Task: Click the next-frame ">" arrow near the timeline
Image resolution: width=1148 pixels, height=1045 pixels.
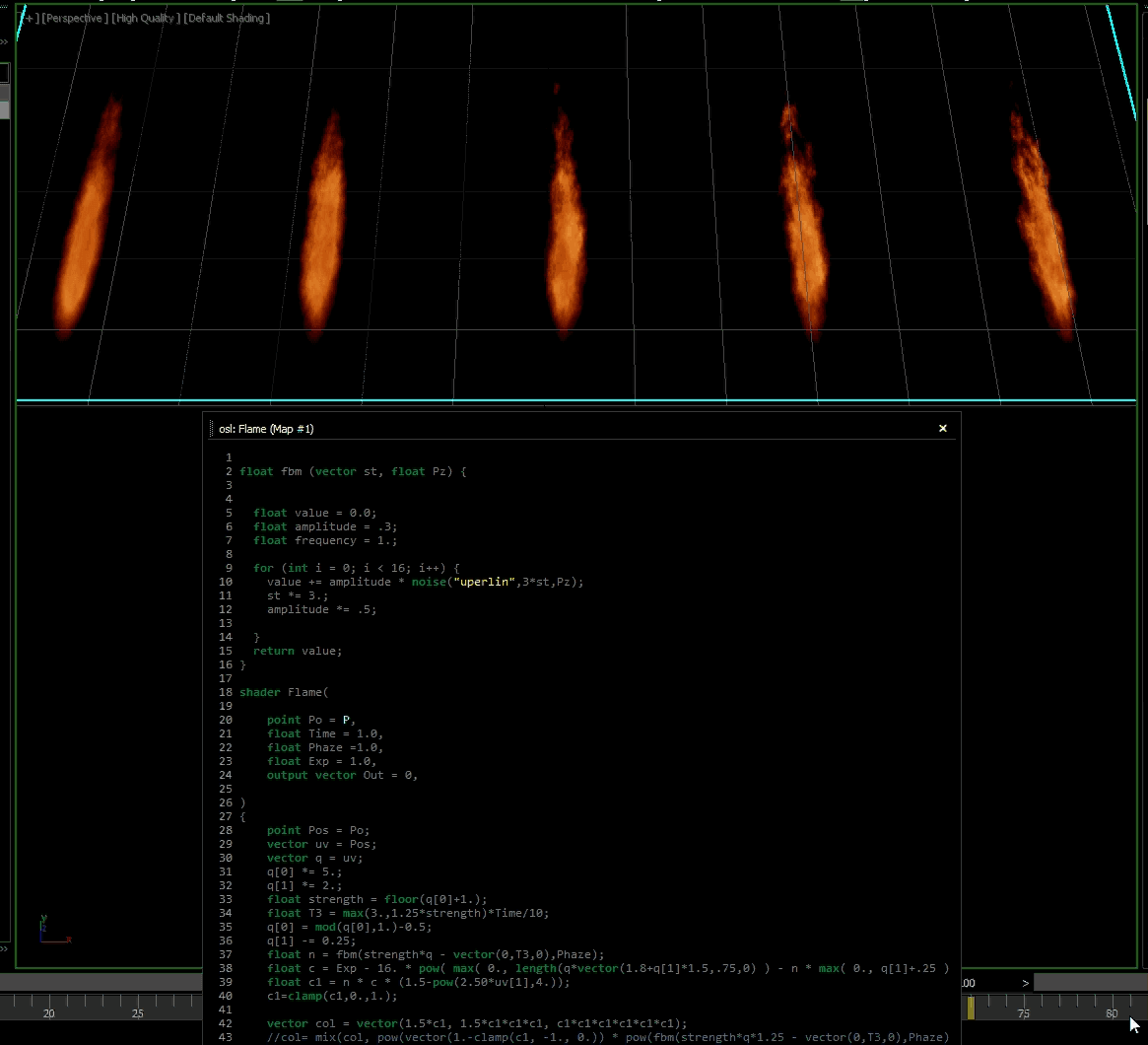Action: 1025,983
